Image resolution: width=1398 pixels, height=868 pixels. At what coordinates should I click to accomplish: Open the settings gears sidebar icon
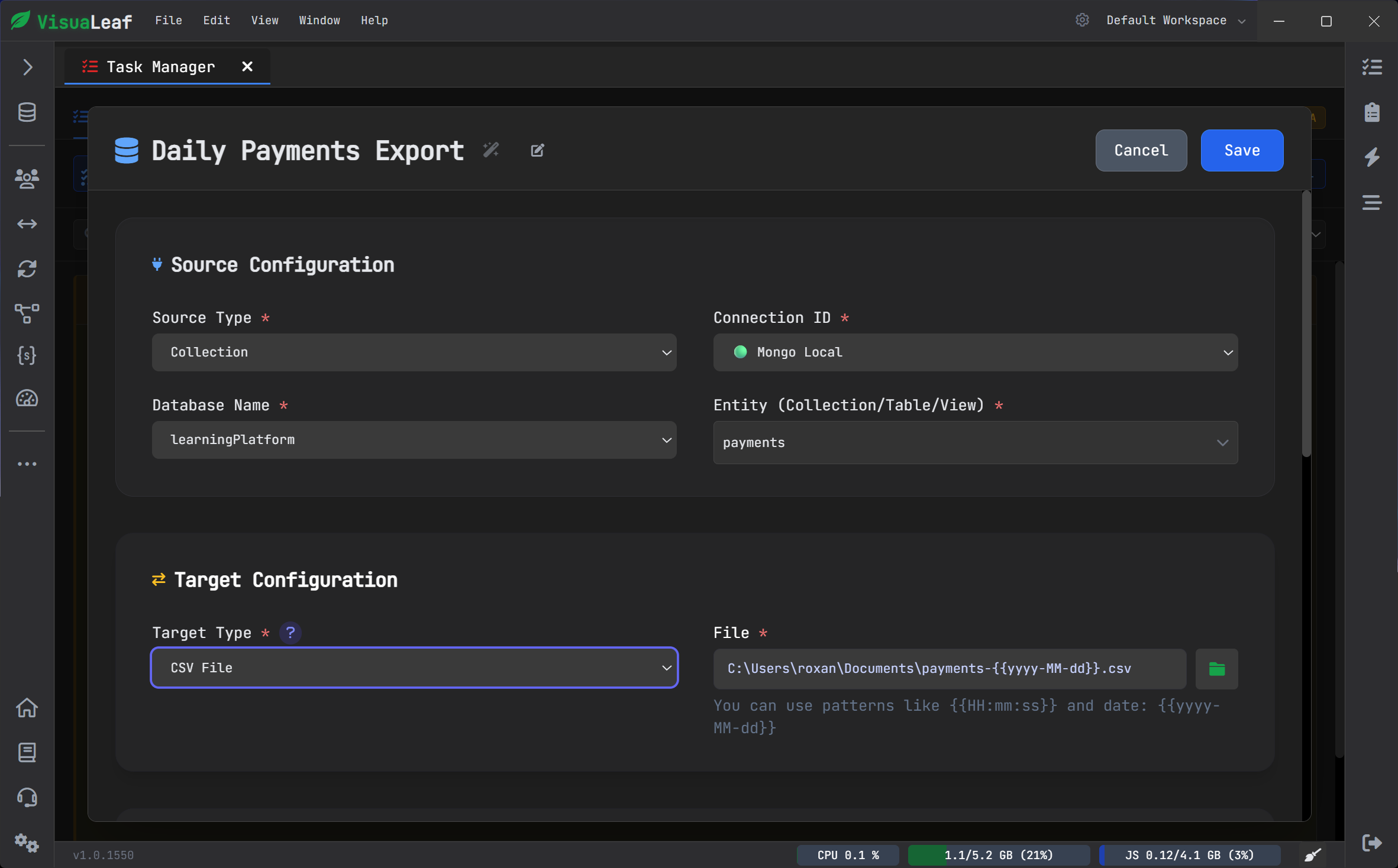27,843
